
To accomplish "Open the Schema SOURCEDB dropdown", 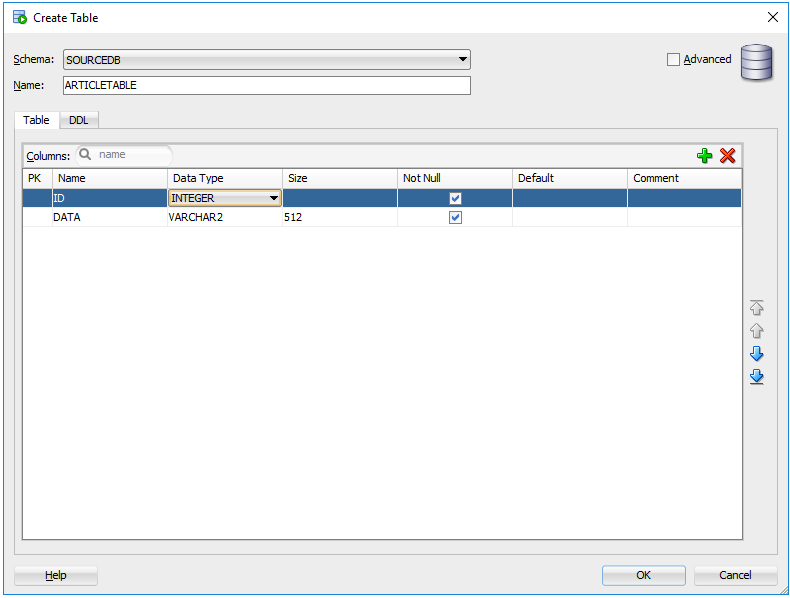I will (x=462, y=60).
